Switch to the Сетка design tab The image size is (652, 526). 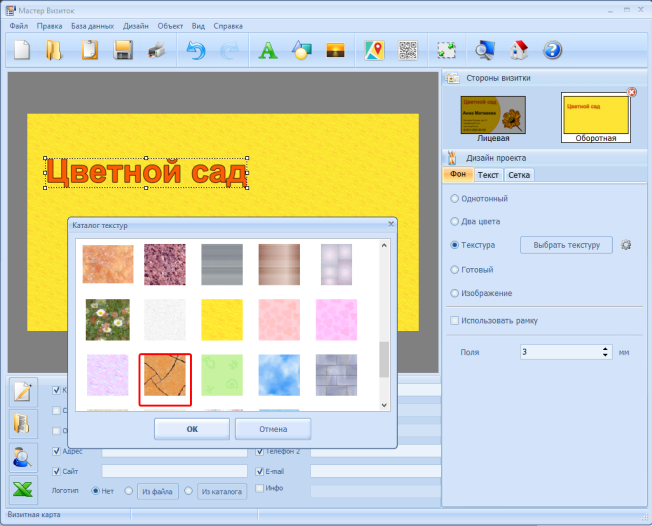(x=519, y=175)
